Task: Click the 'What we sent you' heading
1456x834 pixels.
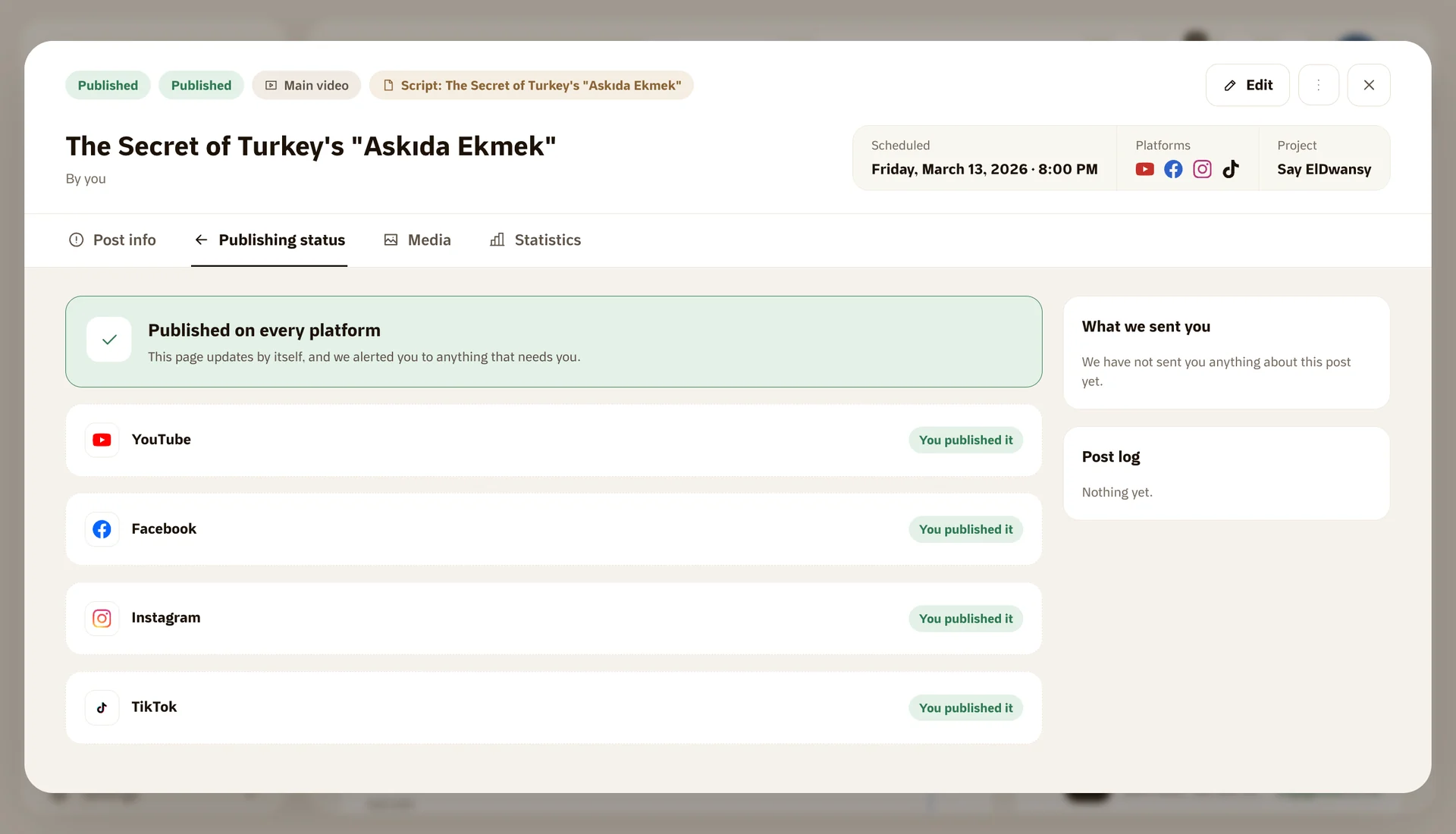Action: pyautogui.click(x=1146, y=327)
